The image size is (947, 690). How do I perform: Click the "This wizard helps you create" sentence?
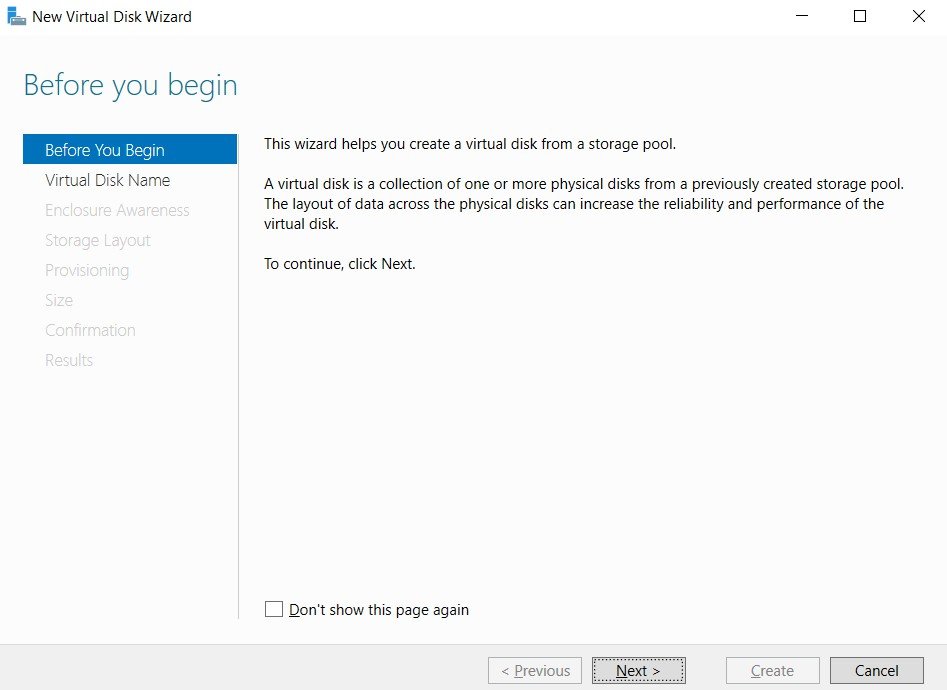coord(470,144)
